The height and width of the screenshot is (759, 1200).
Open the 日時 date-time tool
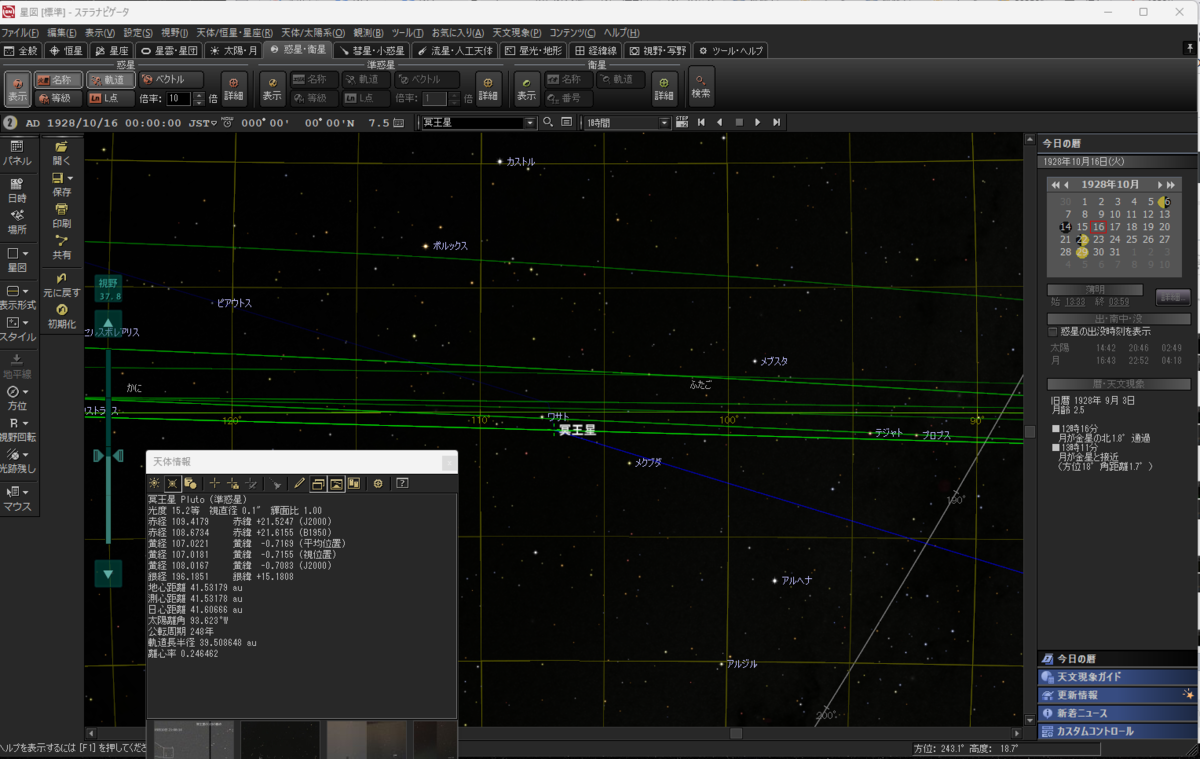click(17, 190)
